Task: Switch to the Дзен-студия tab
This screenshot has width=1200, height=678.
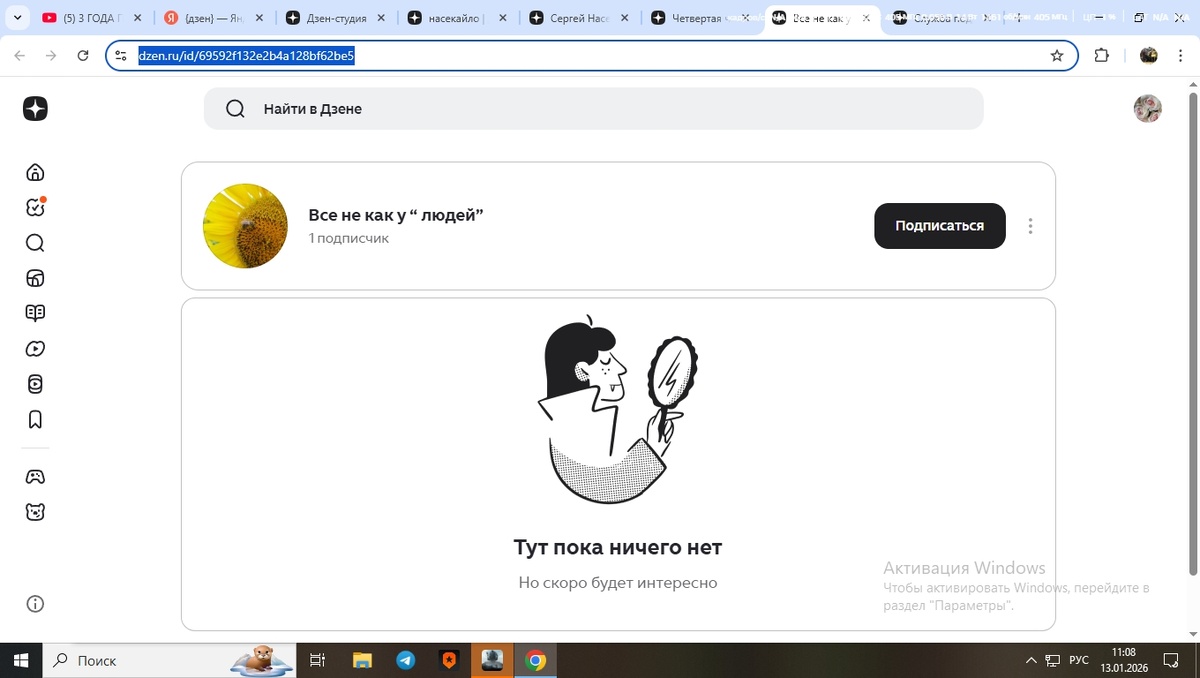Action: tap(334, 18)
